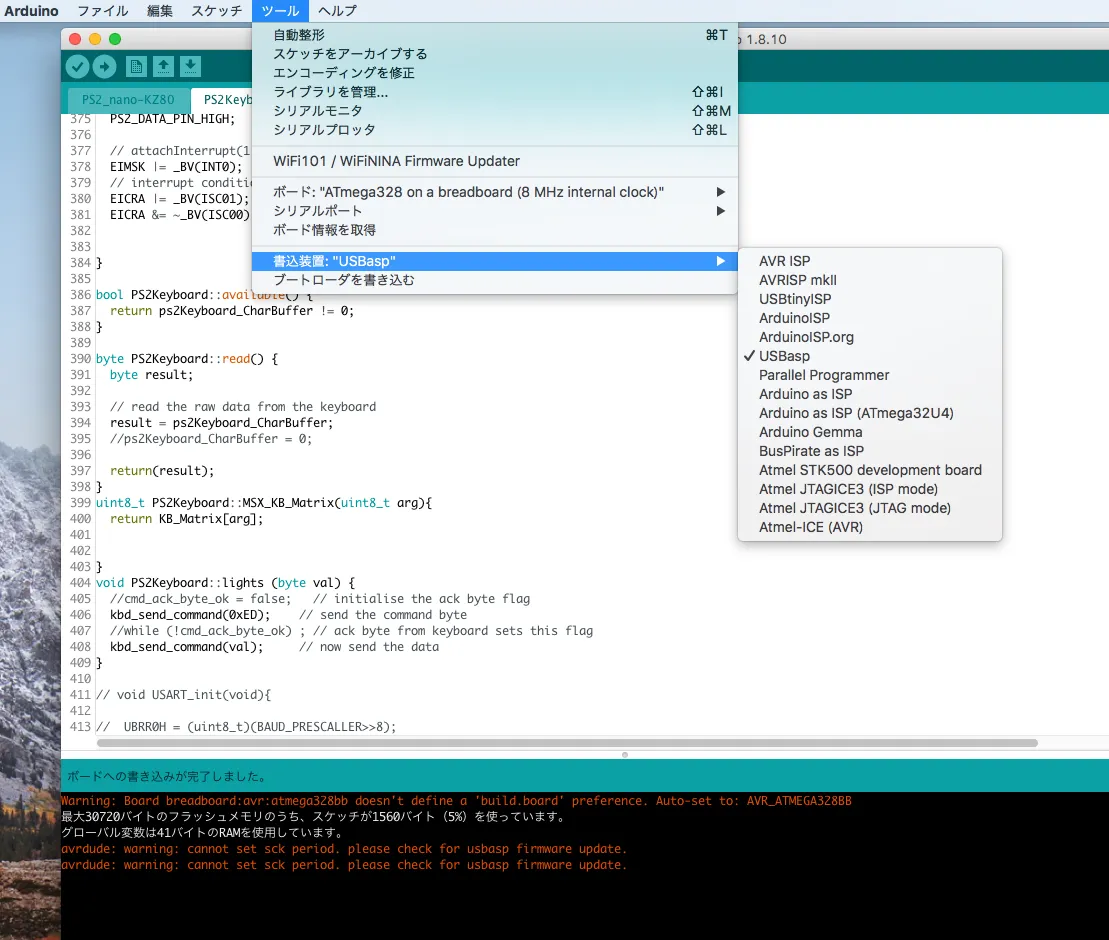Click line number 404 in gutter
This screenshot has height=940, width=1109.
click(80, 583)
